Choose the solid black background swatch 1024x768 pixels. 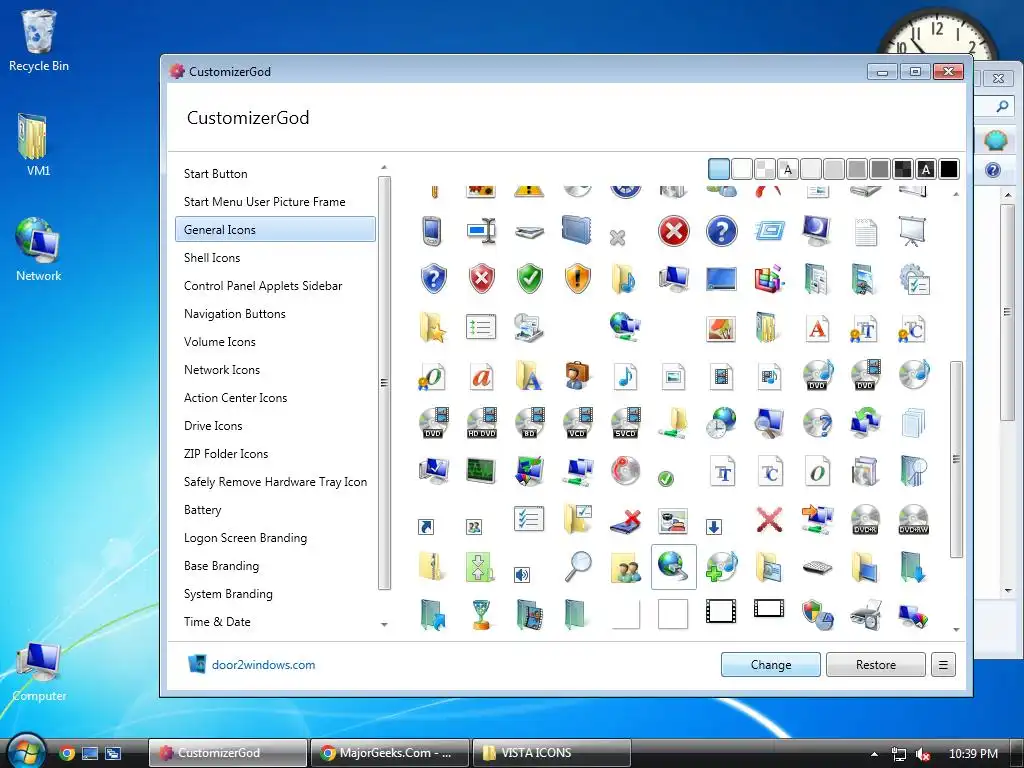click(x=949, y=169)
